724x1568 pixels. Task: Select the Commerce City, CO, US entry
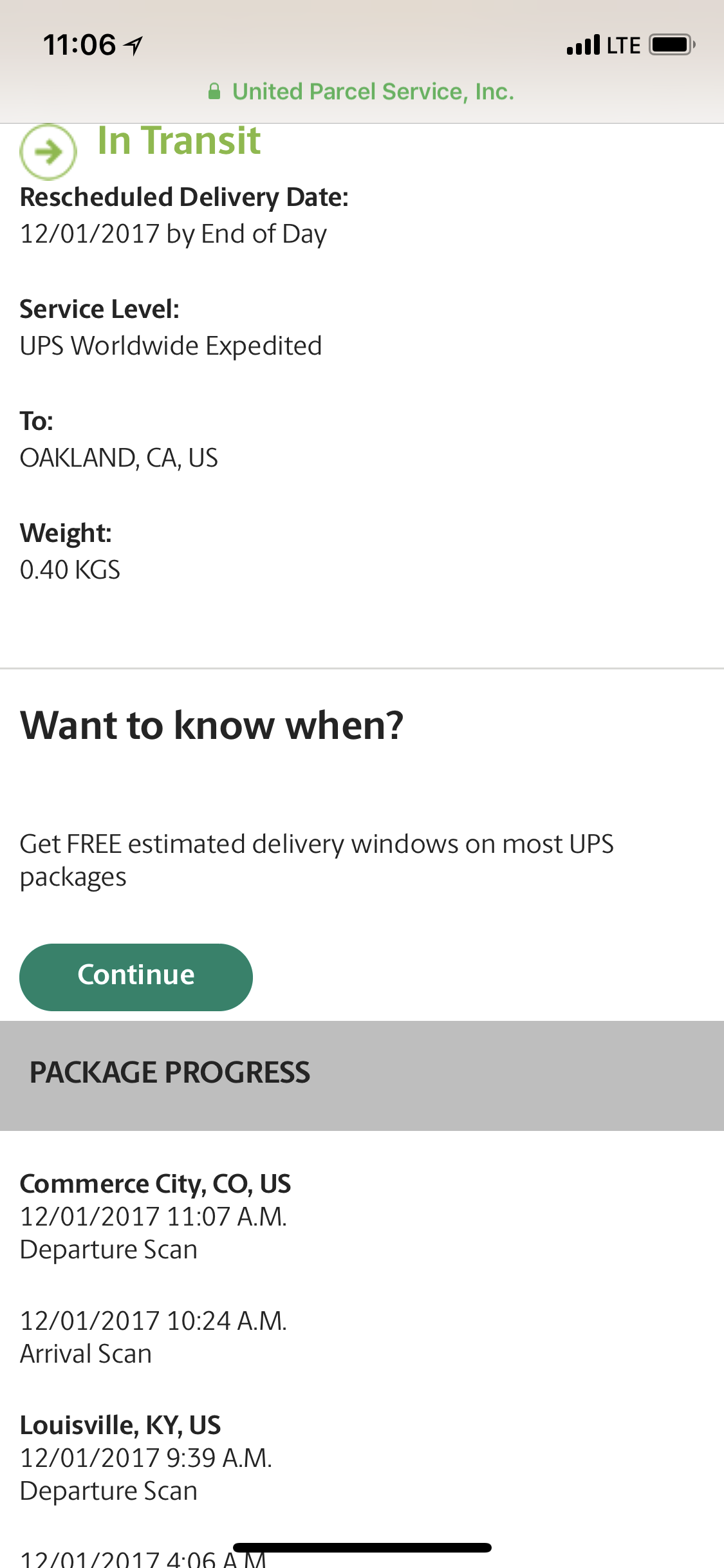pos(155,1183)
